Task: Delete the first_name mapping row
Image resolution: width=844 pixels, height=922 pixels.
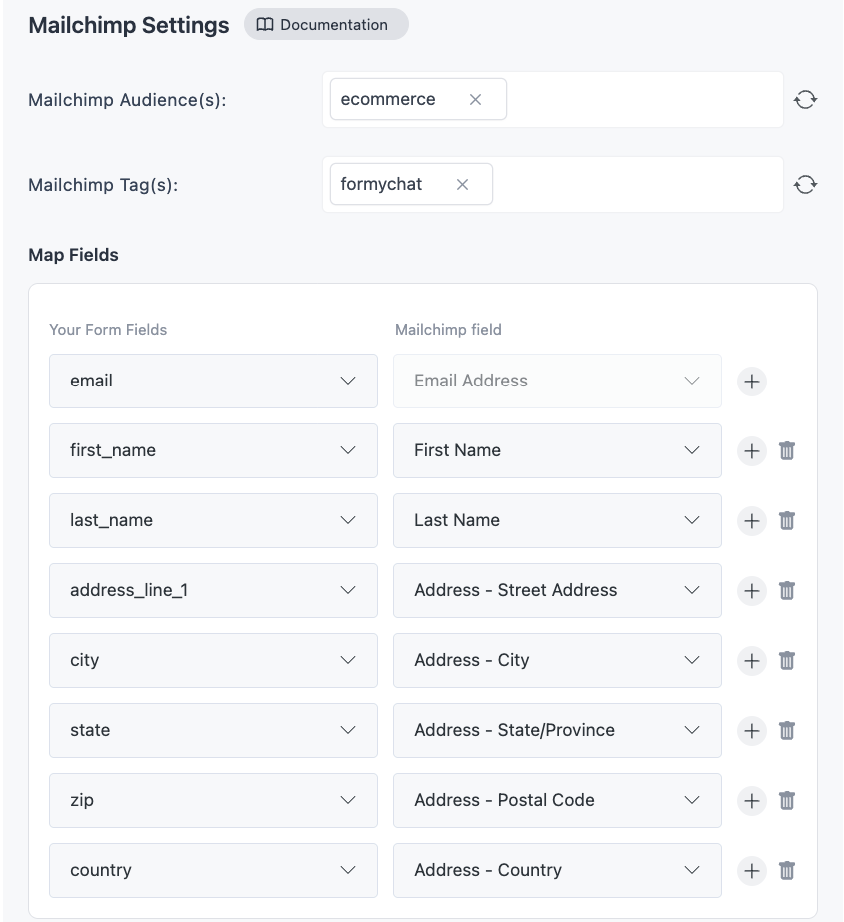Action: coord(787,451)
